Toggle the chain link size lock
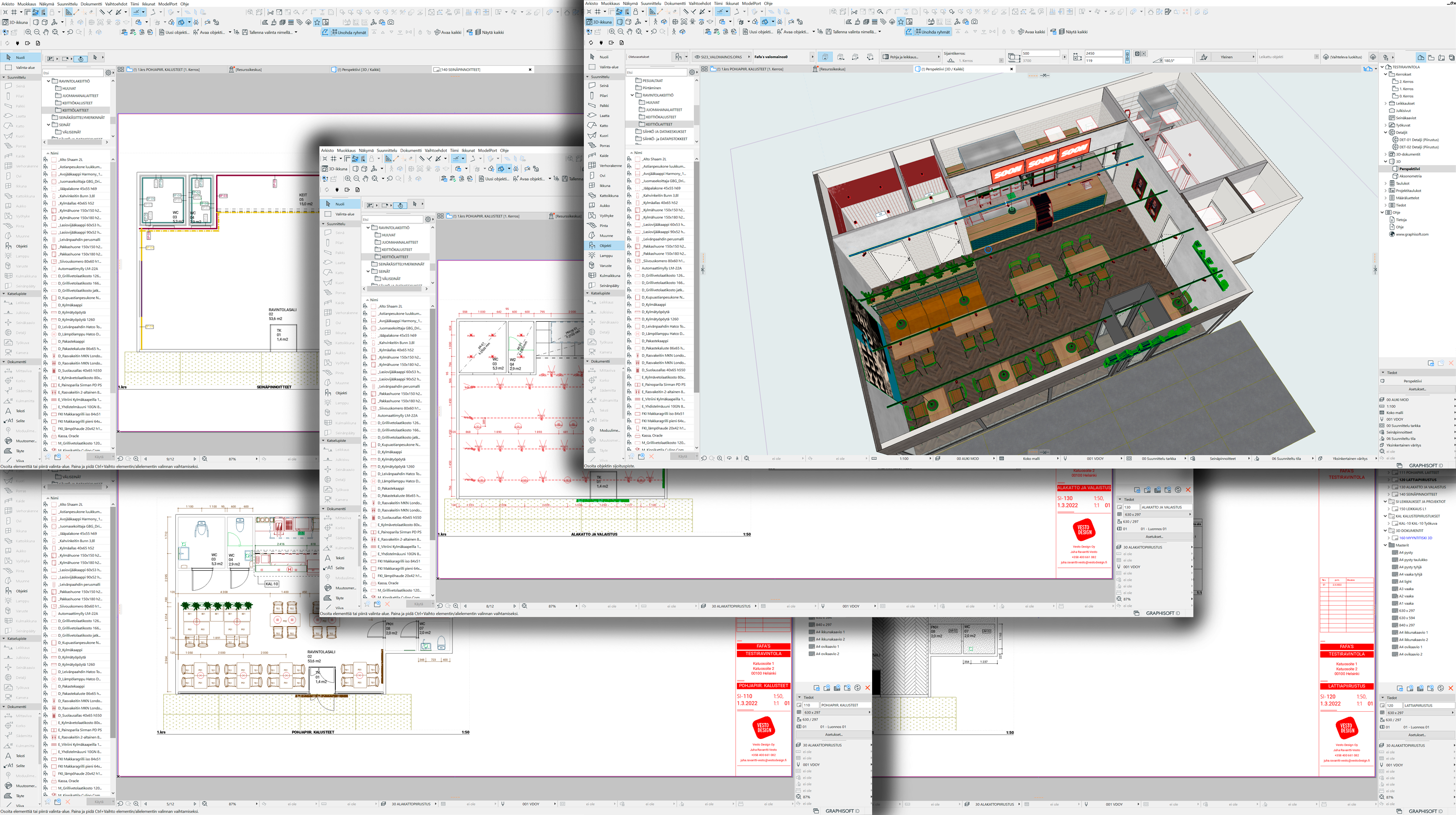The image size is (1456, 815). 1127,57
